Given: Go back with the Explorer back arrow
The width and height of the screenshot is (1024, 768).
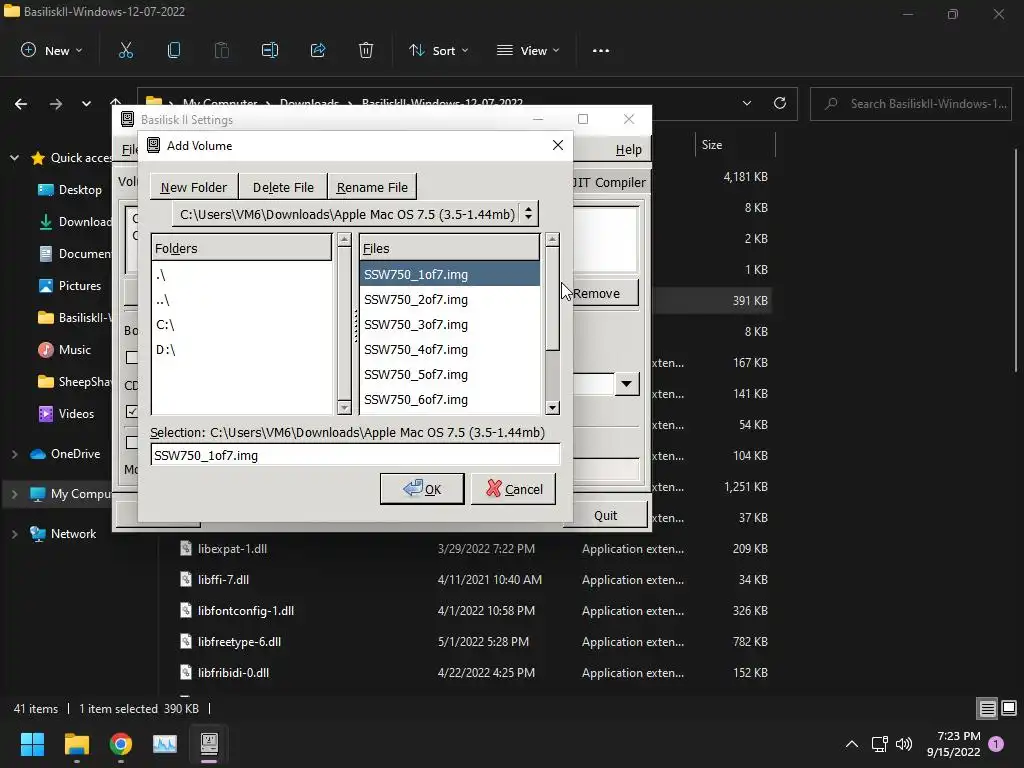Looking at the screenshot, I should pos(21,104).
